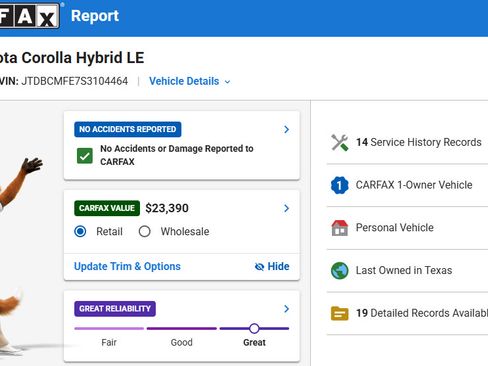Click the 19 Detailed Records Available text

coord(422,313)
